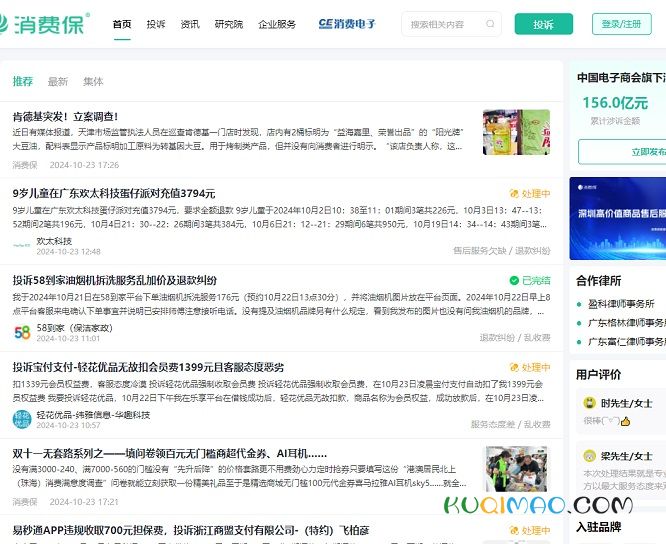Select the 推荐 feed tab

(23, 81)
